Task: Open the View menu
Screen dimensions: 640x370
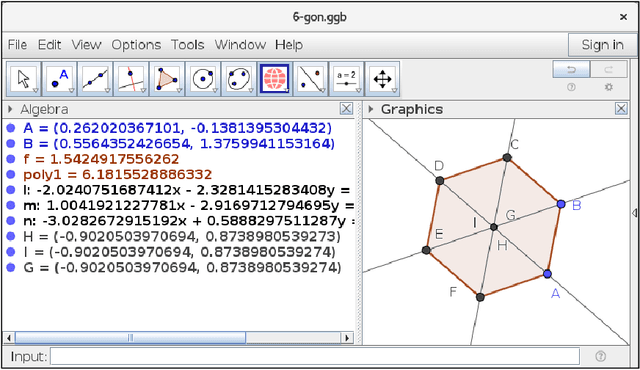Action: [x=87, y=45]
